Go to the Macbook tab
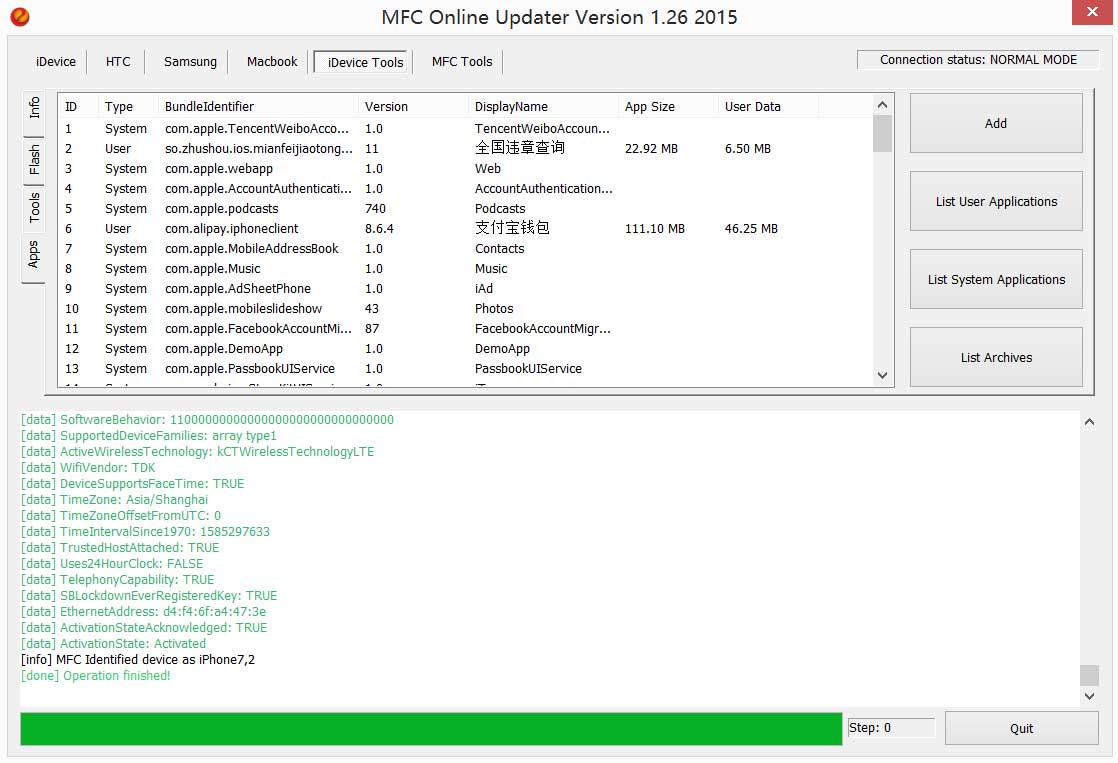This screenshot has height=763, width=1118. click(272, 62)
